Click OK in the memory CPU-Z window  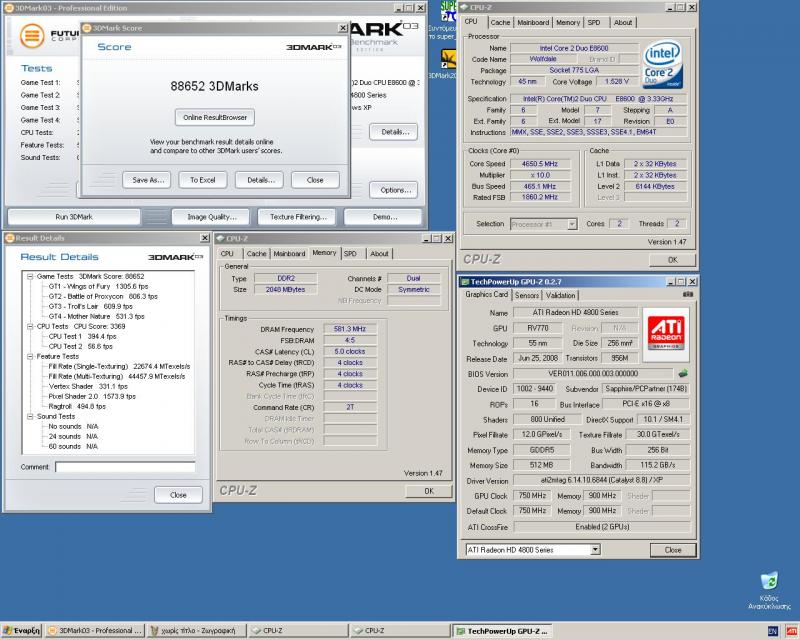point(429,491)
